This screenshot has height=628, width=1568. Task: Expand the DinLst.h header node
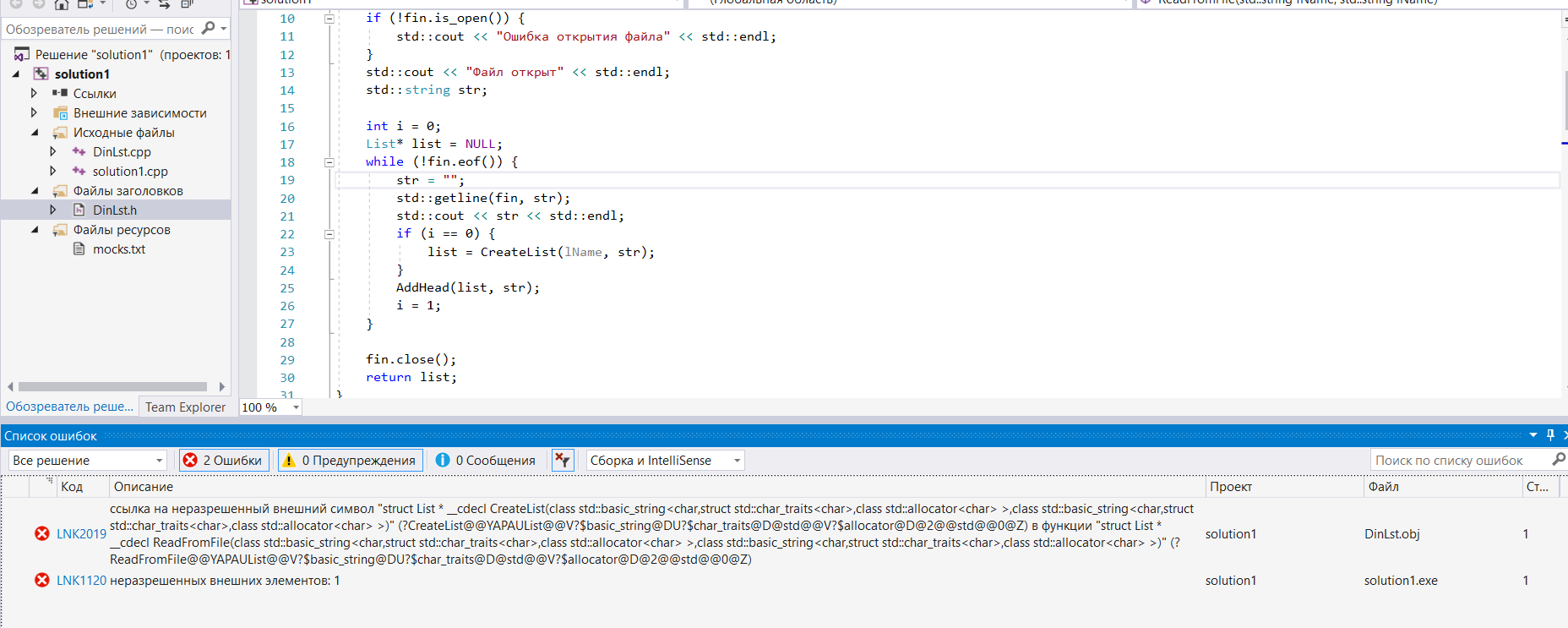click(x=53, y=210)
